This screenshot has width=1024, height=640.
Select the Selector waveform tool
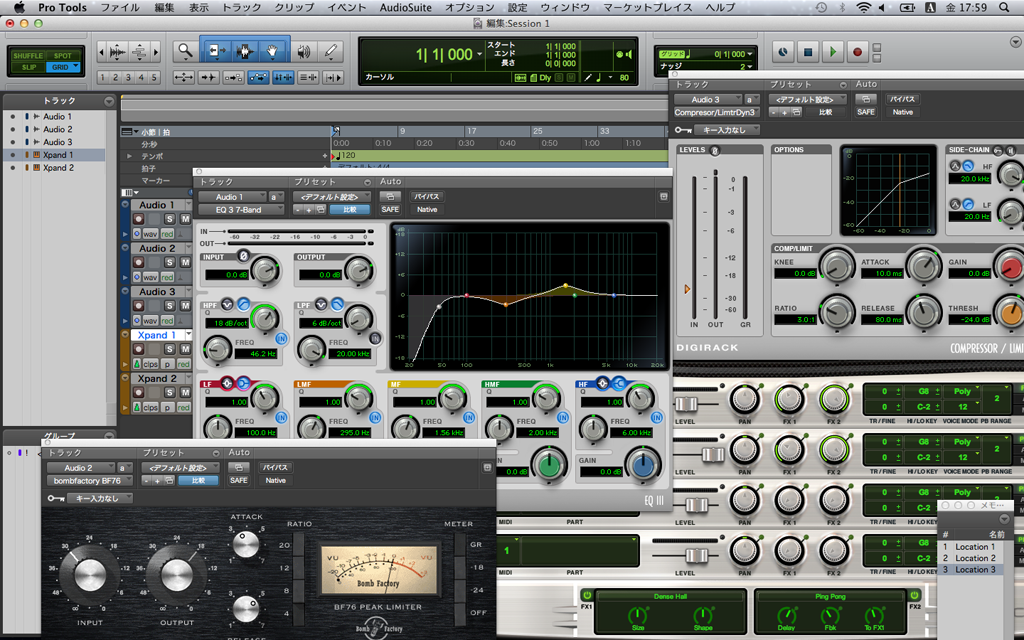click(x=245, y=51)
